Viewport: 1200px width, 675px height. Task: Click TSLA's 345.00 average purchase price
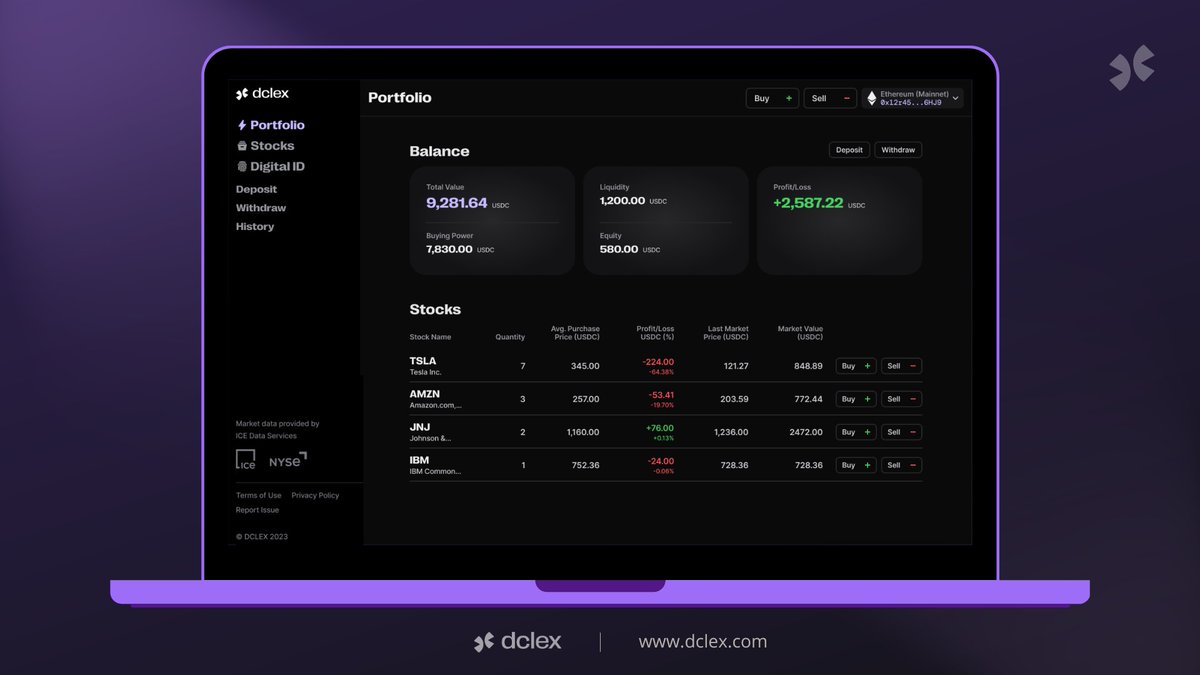(584, 366)
